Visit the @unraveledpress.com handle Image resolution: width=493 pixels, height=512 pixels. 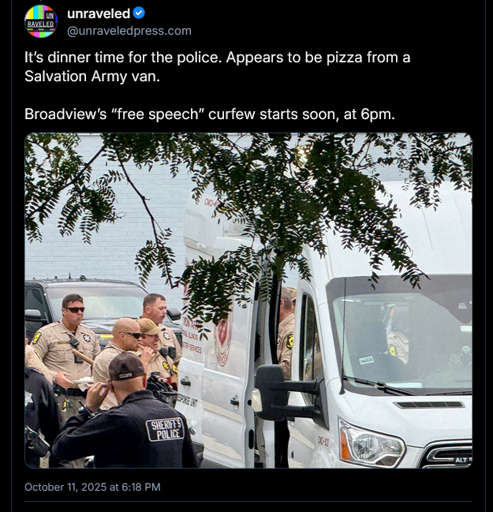129,31
